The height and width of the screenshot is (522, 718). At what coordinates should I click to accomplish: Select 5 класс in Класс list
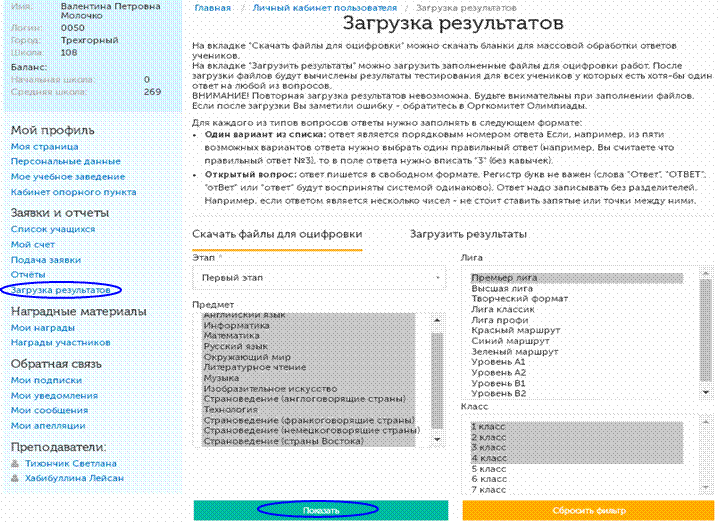(577, 469)
